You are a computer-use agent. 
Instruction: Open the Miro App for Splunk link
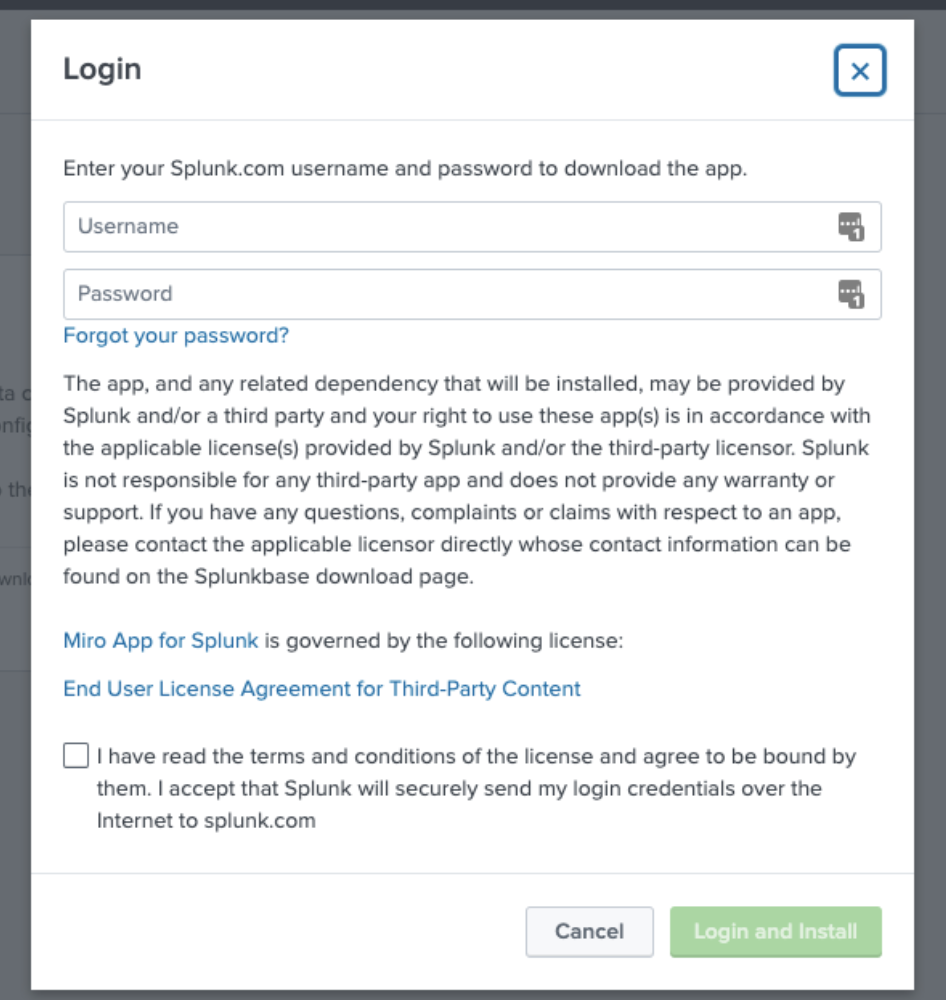(x=161, y=640)
